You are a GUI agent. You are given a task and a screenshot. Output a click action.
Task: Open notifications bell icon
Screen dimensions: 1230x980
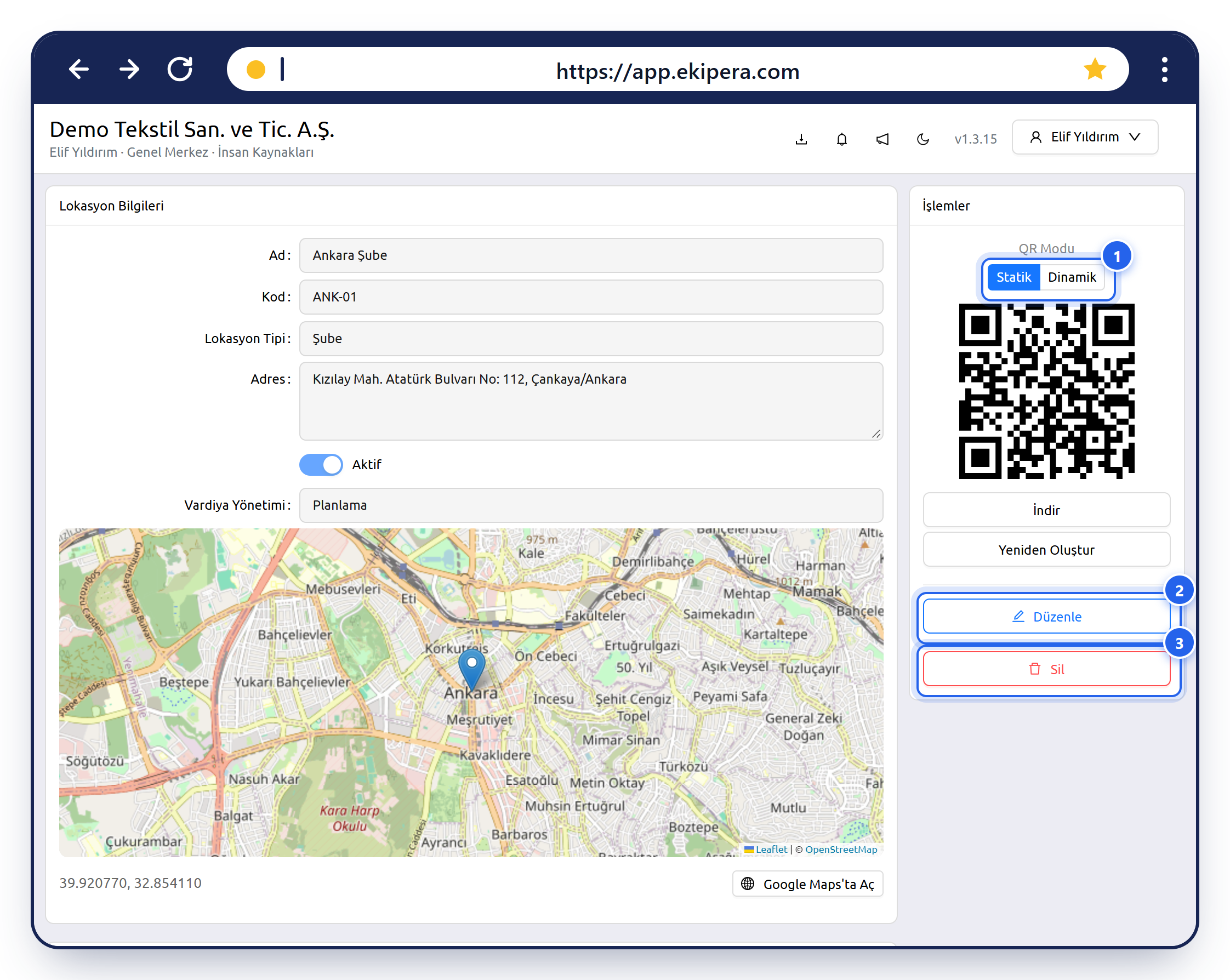click(841, 139)
